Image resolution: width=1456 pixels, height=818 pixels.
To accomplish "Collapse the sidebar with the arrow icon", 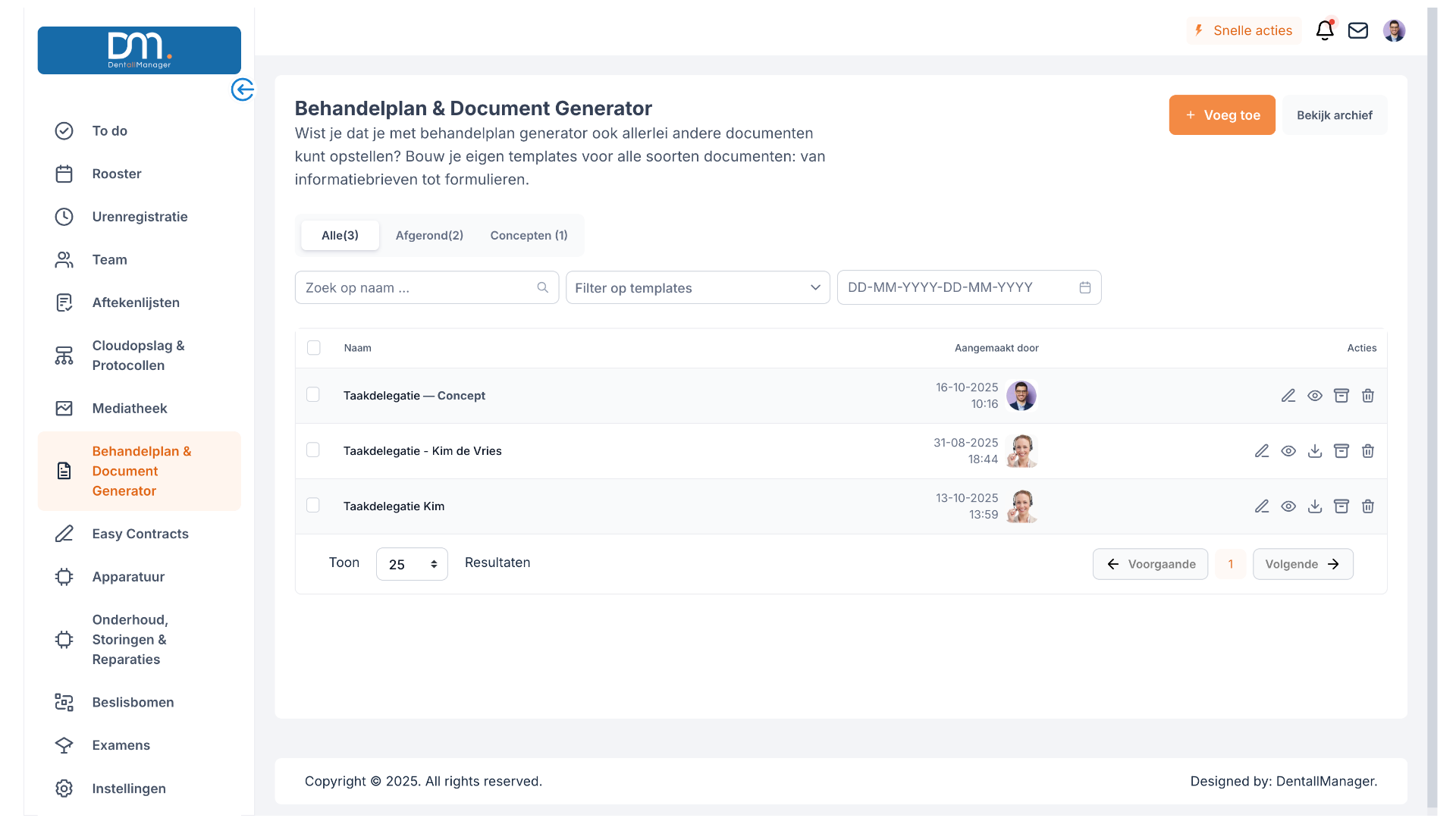I will coord(243,89).
